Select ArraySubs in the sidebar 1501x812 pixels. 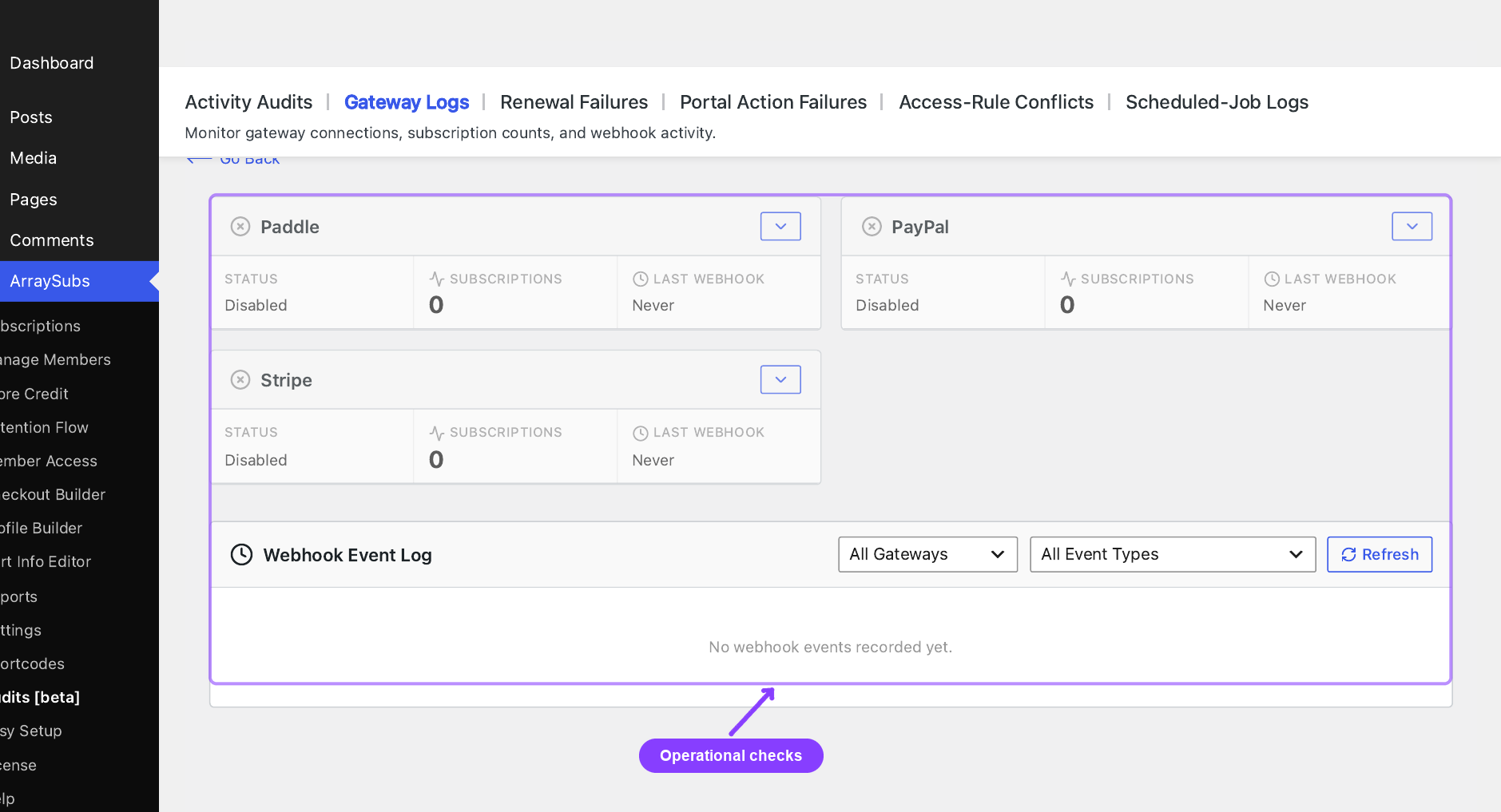(x=79, y=281)
